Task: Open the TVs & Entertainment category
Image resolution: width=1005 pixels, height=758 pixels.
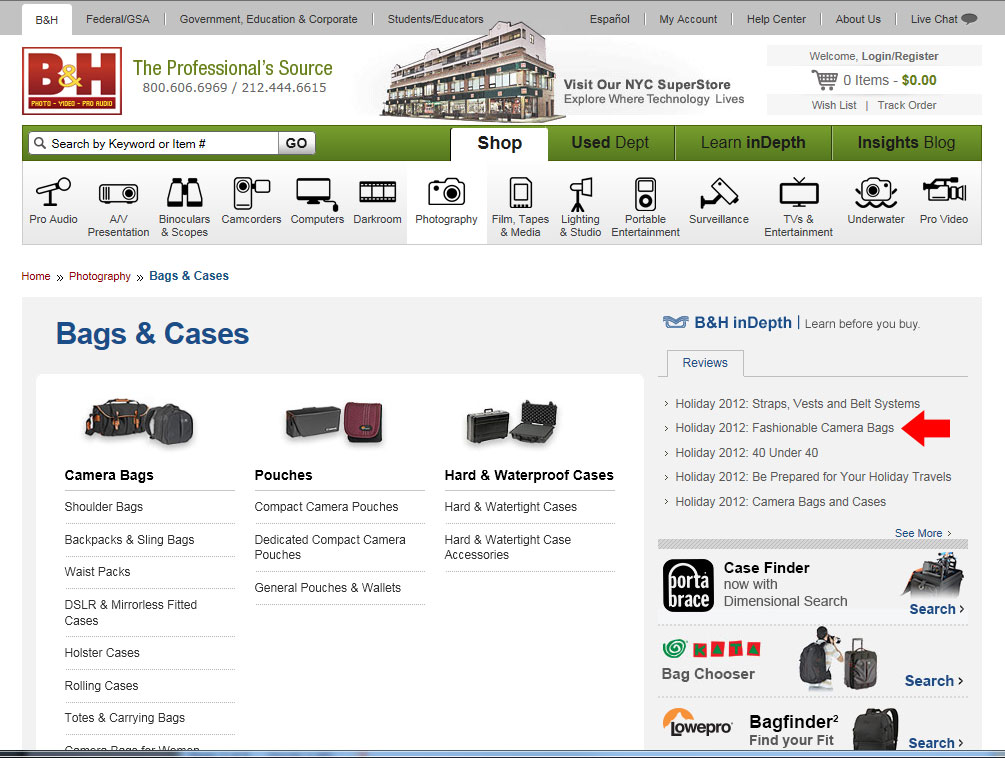Action: point(799,208)
